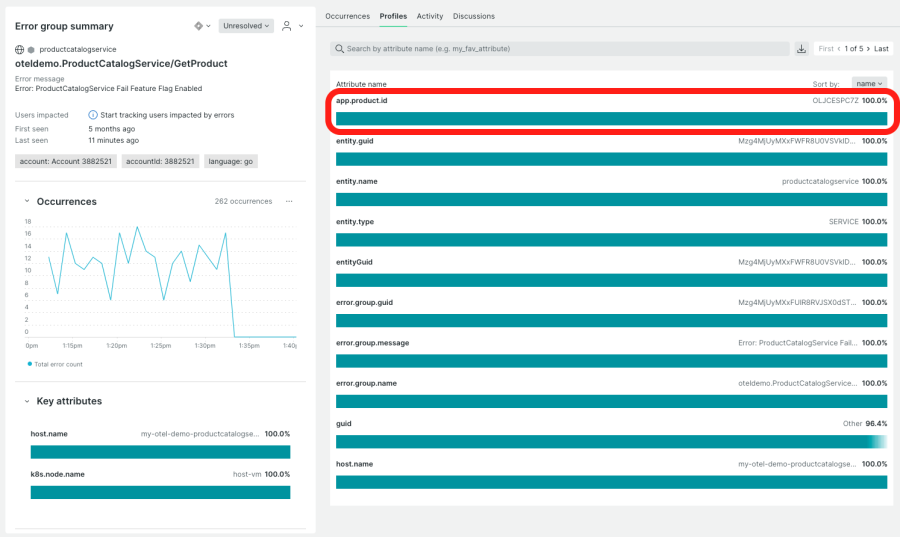The image size is (900, 537).
Task: Click the host-vm value for k8s.node.name
Action: click(247, 474)
